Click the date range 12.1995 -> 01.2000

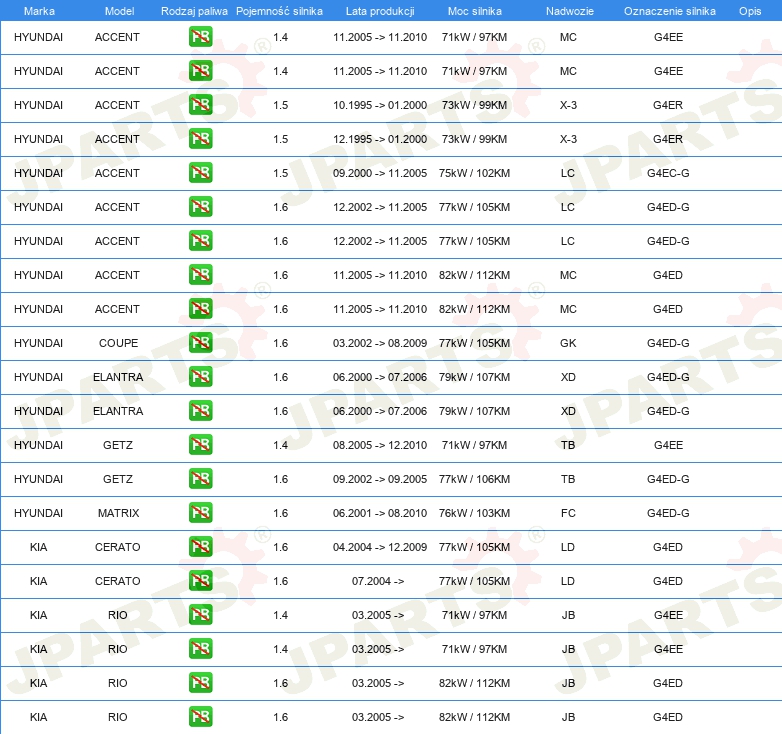380,139
